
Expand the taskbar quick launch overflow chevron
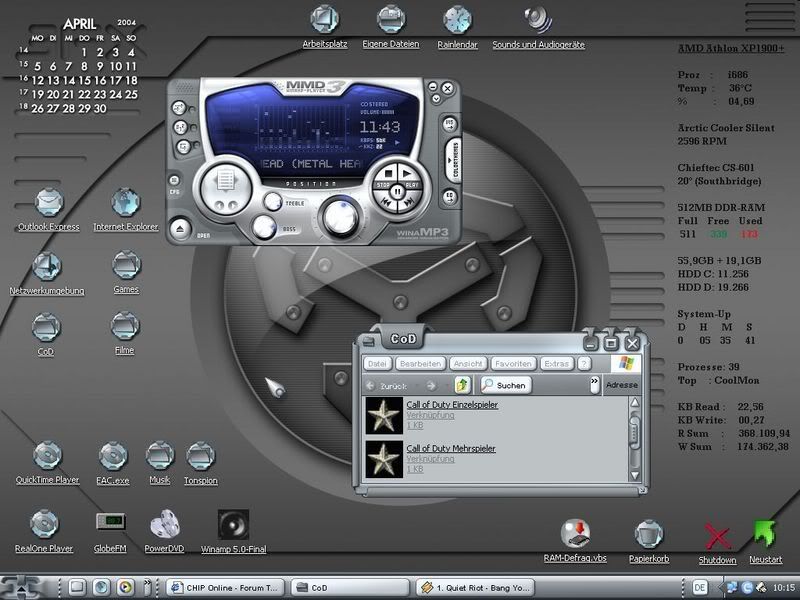[147, 587]
